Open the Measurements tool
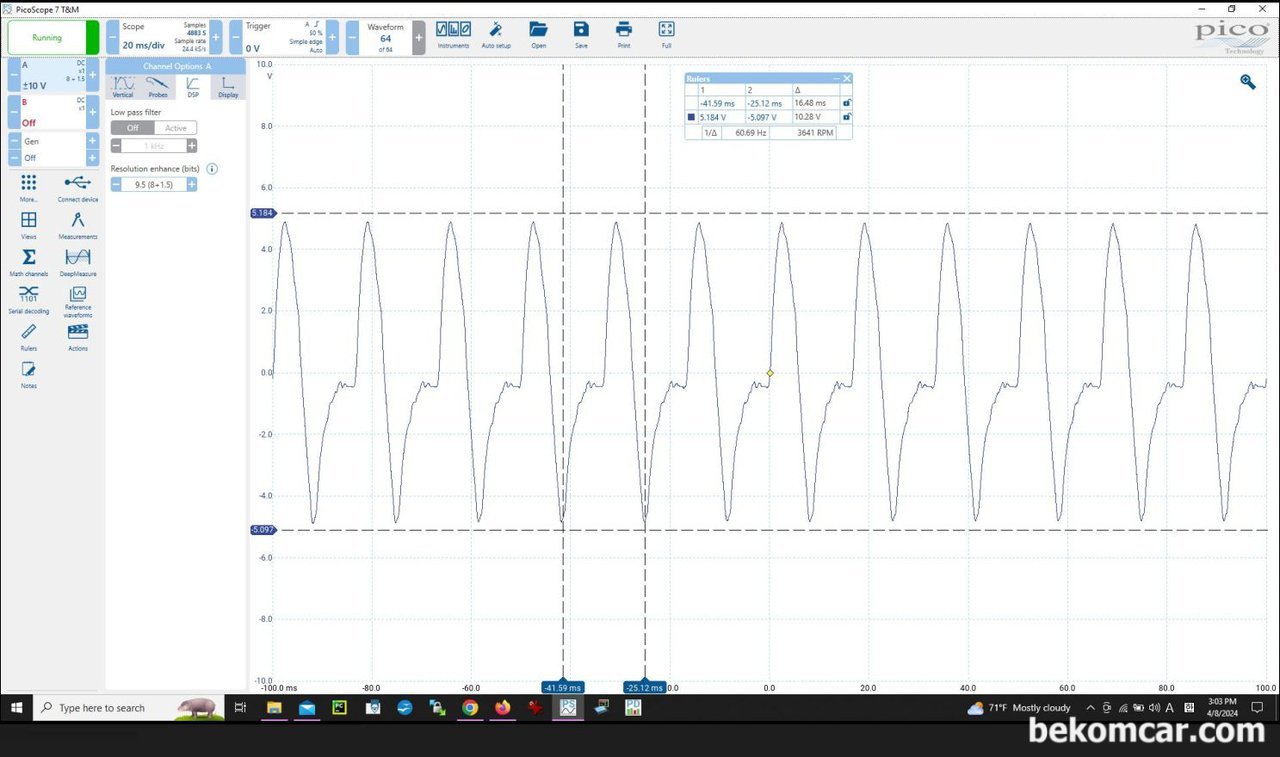Screen dimensions: 1280x757 pos(78,225)
